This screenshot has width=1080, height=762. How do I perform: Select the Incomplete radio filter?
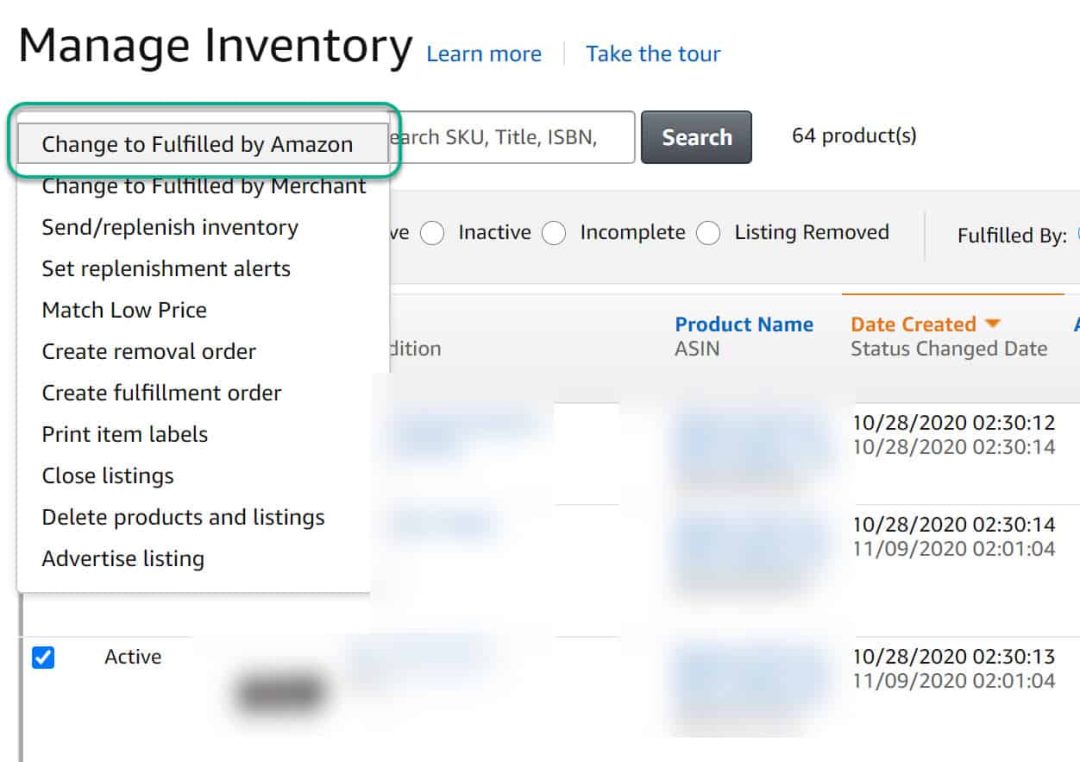tap(554, 233)
